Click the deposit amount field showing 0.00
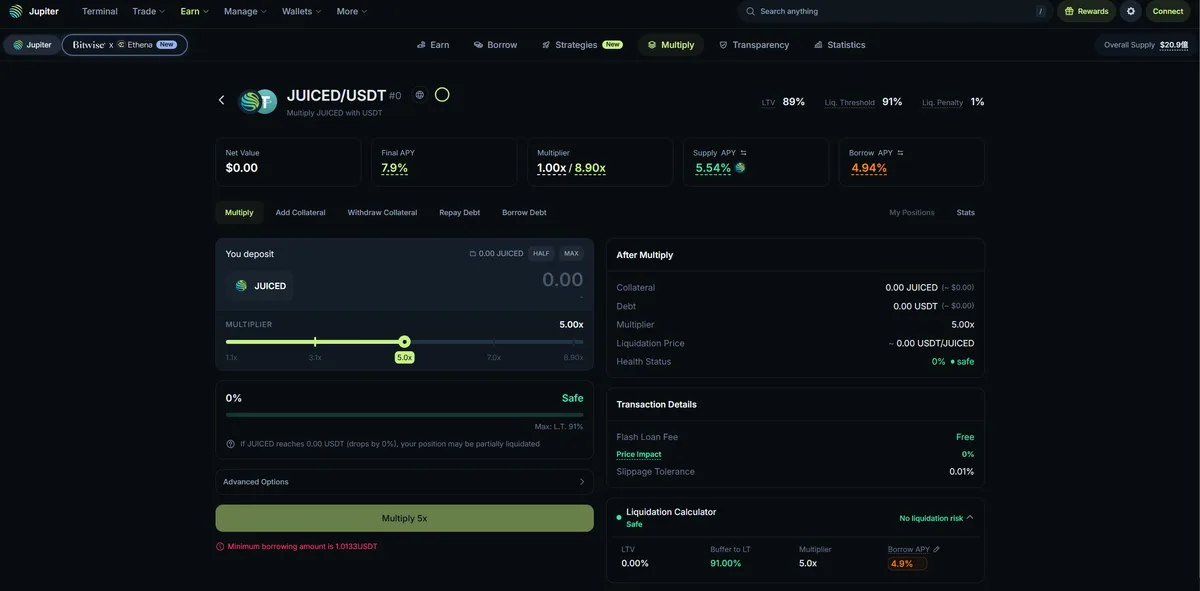 563,280
